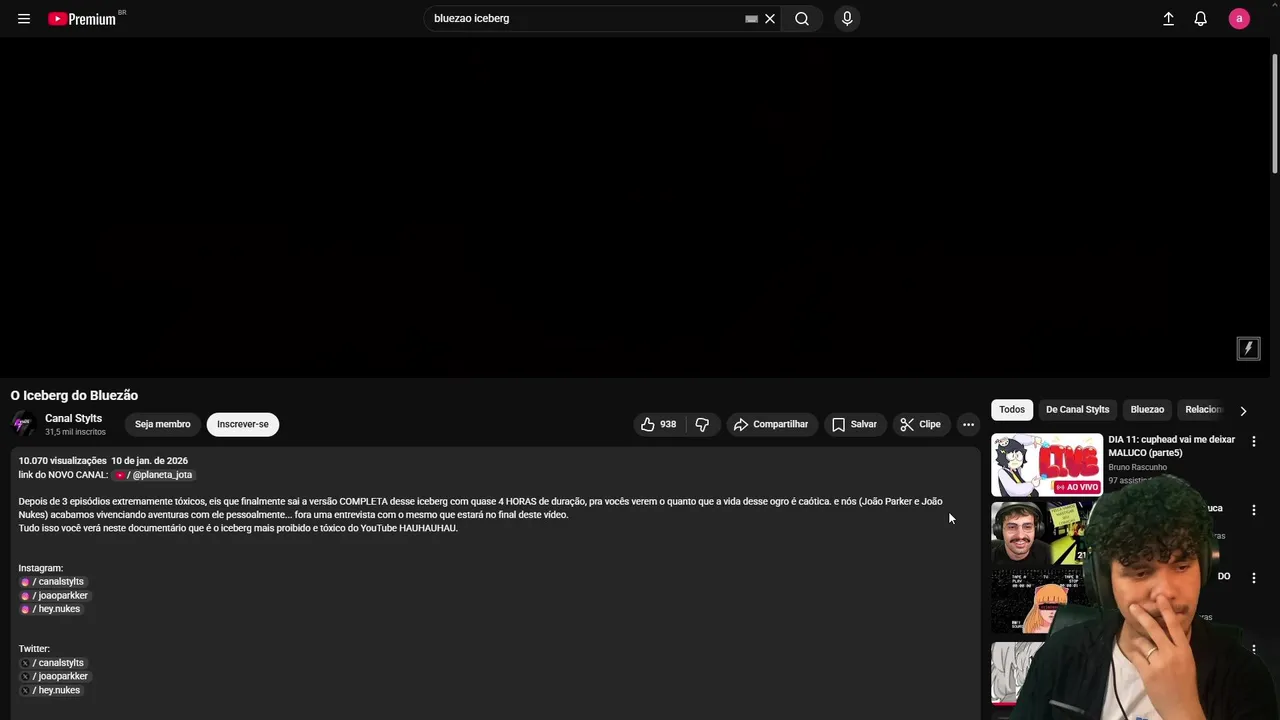Click the Seja membro button
The width and height of the screenshot is (1280, 720).
pyautogui.click(x=162, y=424)
